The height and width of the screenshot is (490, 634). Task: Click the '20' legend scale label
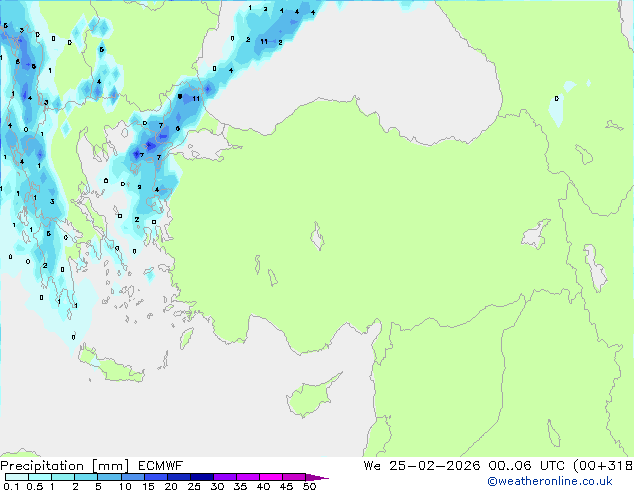171,486
